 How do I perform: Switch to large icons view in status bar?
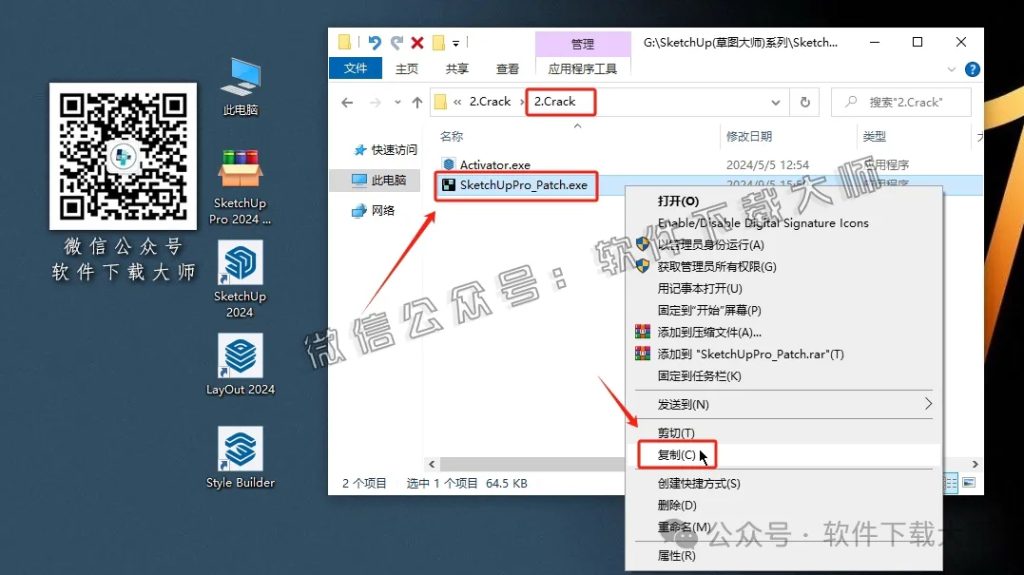(x=968, y=483)
